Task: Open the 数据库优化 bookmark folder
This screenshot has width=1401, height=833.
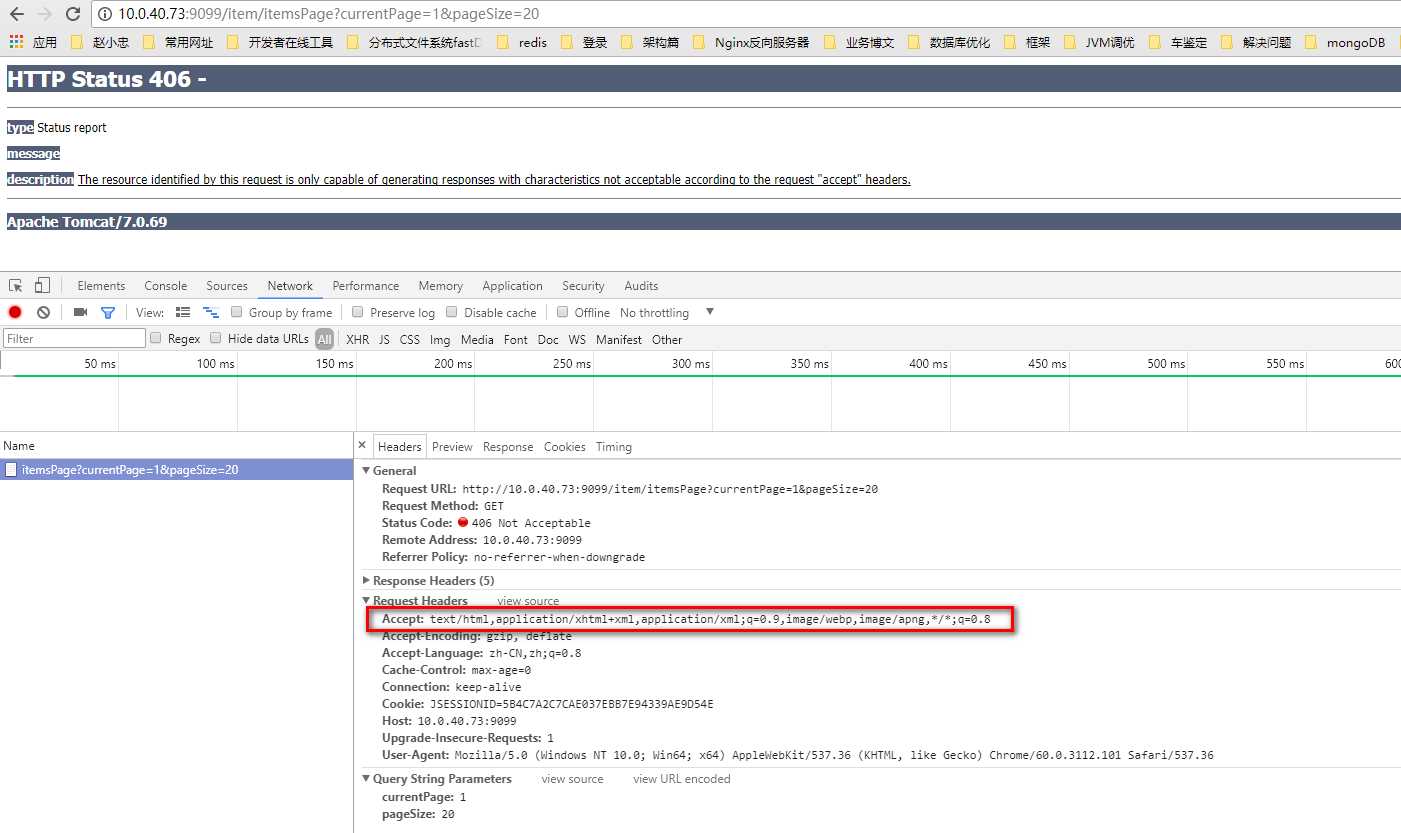Action: [x=949, y=42]
